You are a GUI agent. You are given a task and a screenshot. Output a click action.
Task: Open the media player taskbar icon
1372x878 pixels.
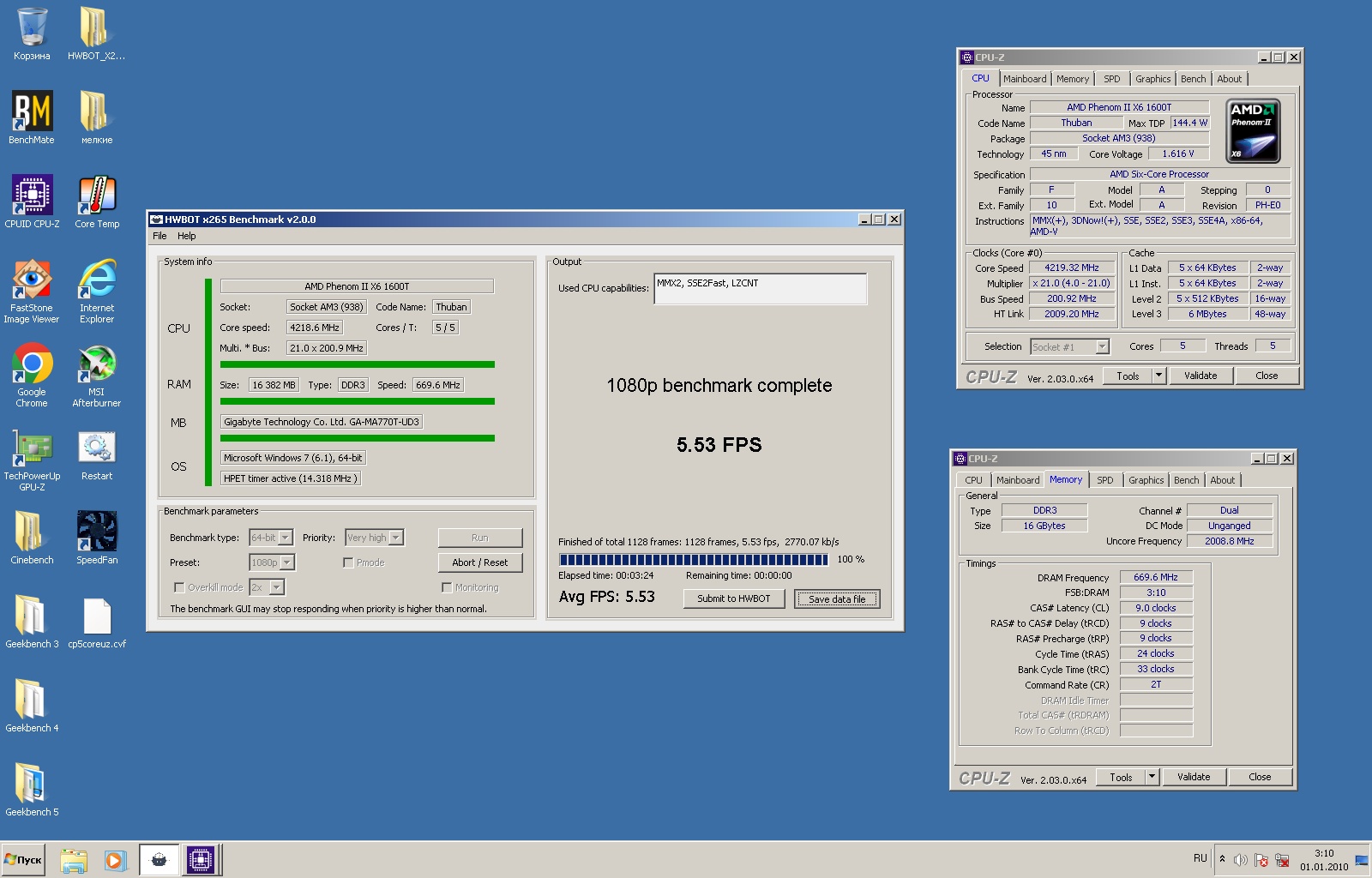(115, 860)
